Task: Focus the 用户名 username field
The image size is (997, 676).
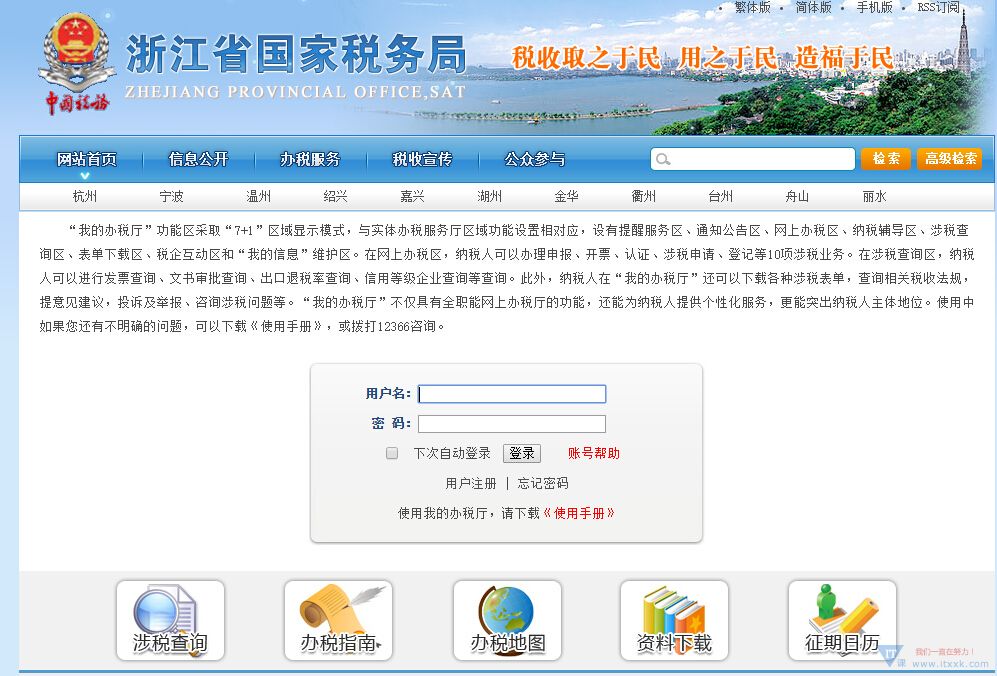Action: (512, 394)
